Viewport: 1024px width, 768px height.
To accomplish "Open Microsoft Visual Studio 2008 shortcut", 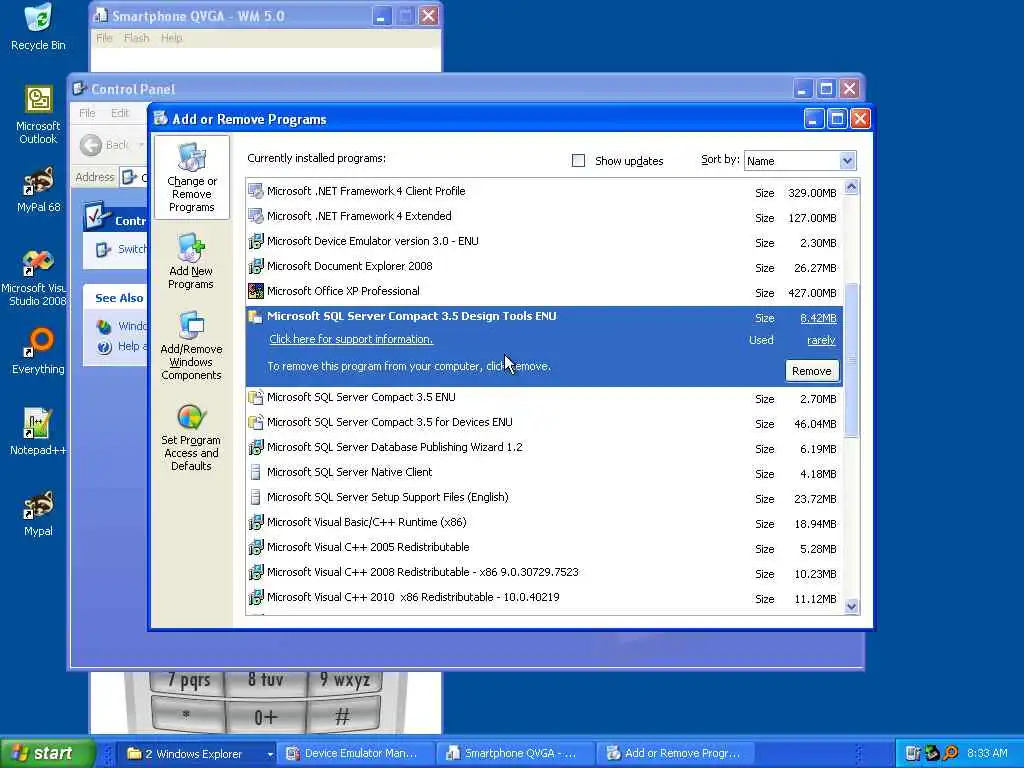I will (x=36, y=278).
